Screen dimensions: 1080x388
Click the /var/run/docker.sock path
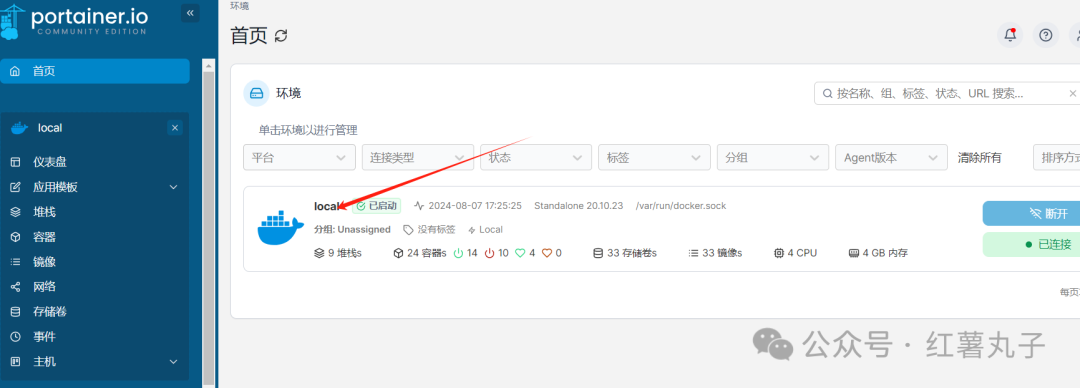(x=681, y=206)
